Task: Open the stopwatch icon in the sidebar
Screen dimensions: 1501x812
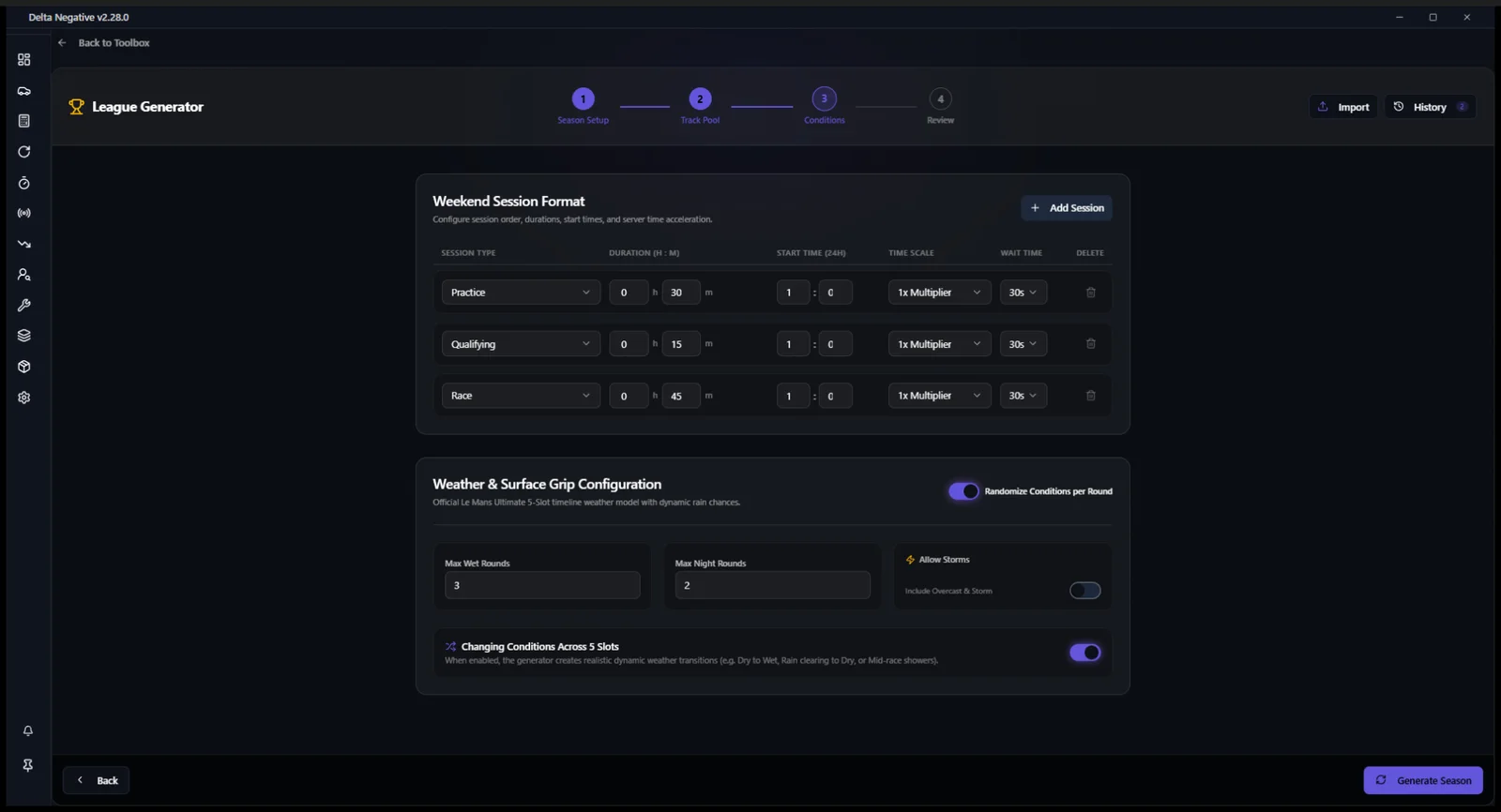Action: pos(24,183)
